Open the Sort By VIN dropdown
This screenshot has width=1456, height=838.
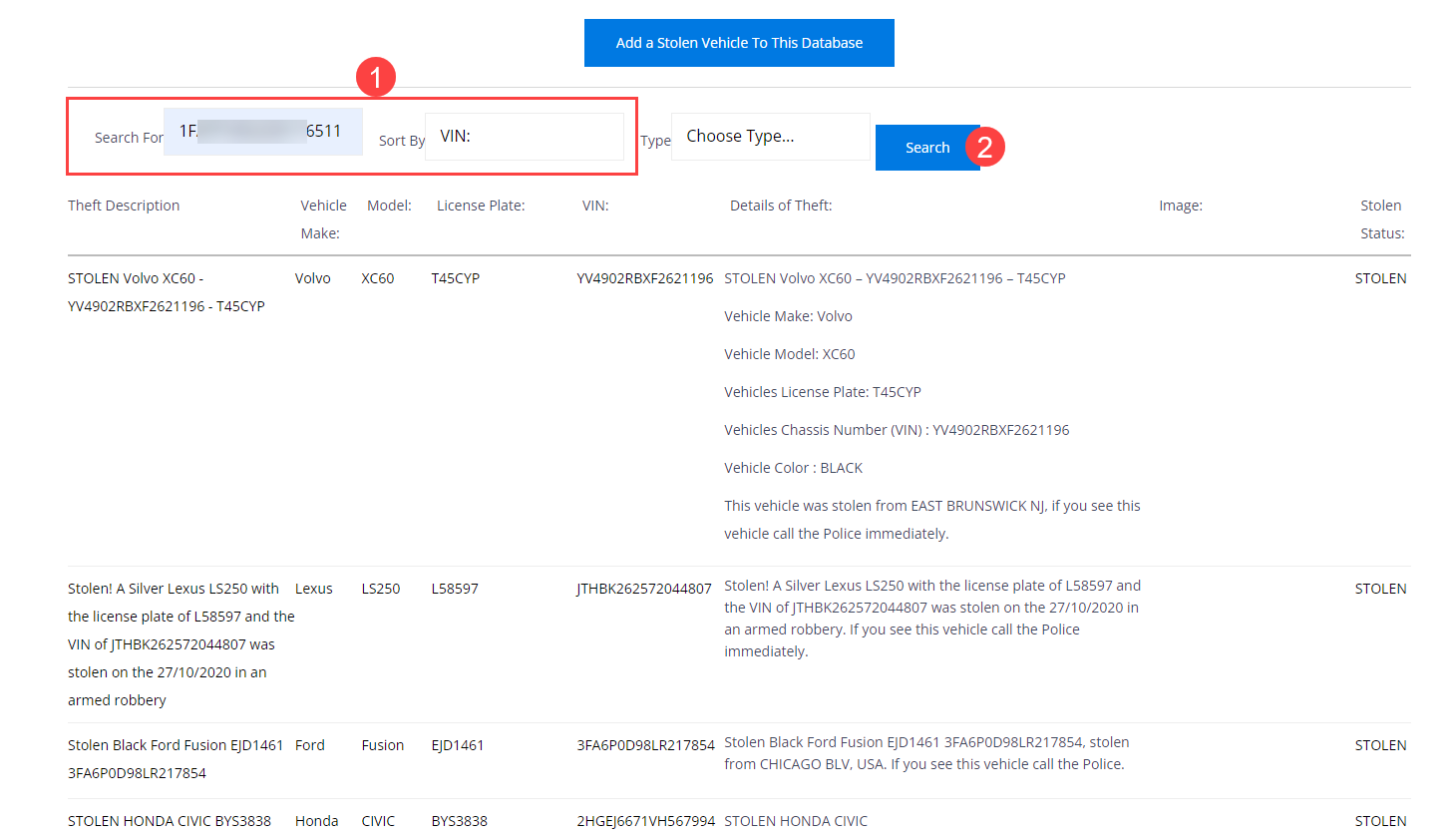point(525,137)
